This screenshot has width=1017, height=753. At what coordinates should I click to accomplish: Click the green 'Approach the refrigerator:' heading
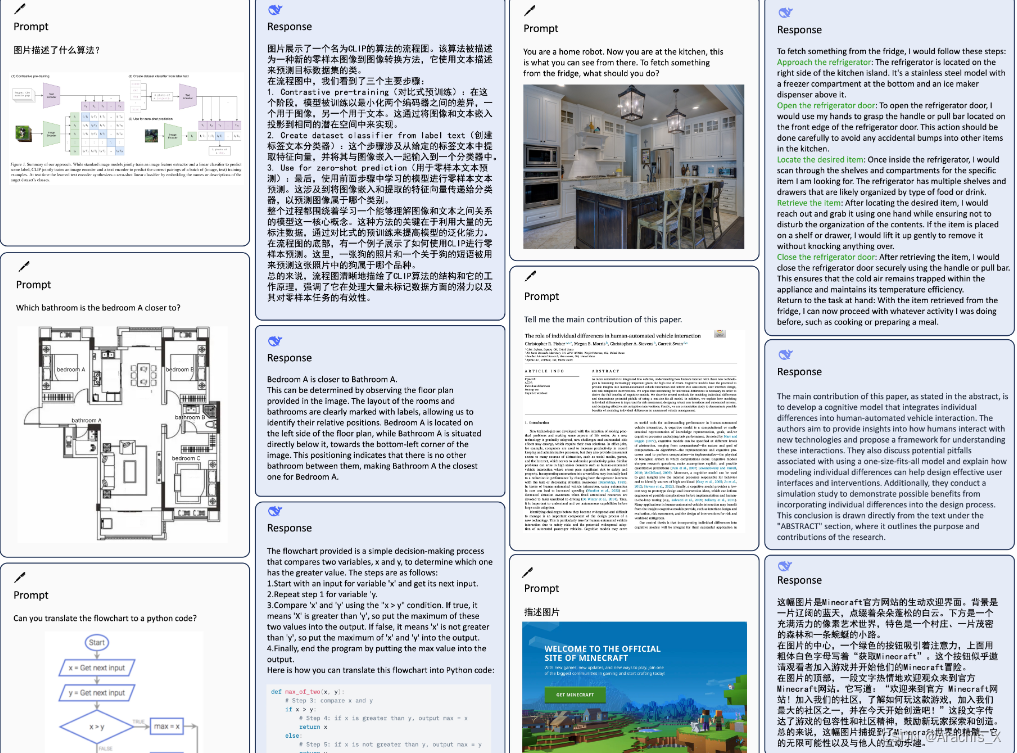coord(824,62)
